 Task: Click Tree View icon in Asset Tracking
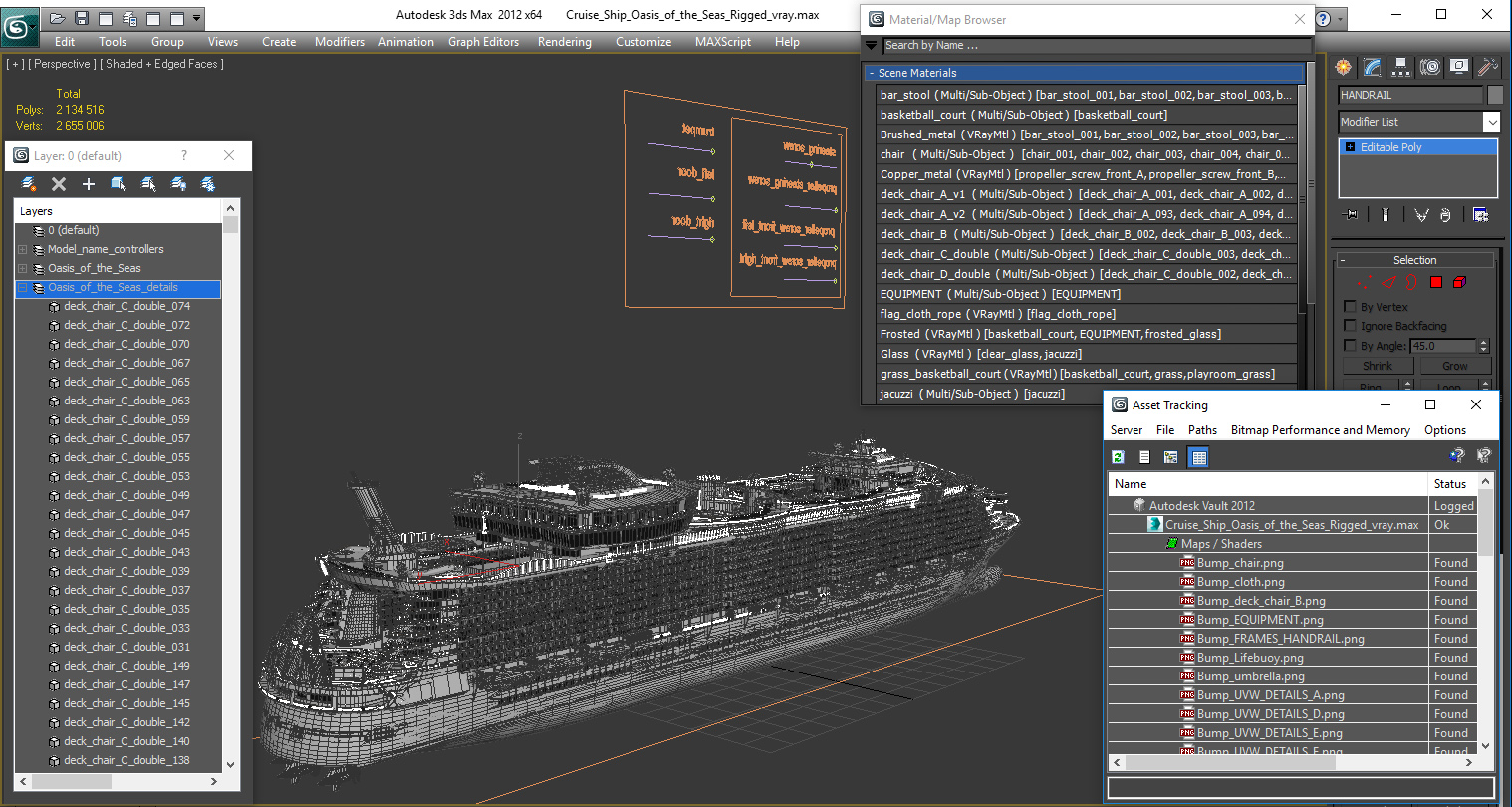point(1171,457)
